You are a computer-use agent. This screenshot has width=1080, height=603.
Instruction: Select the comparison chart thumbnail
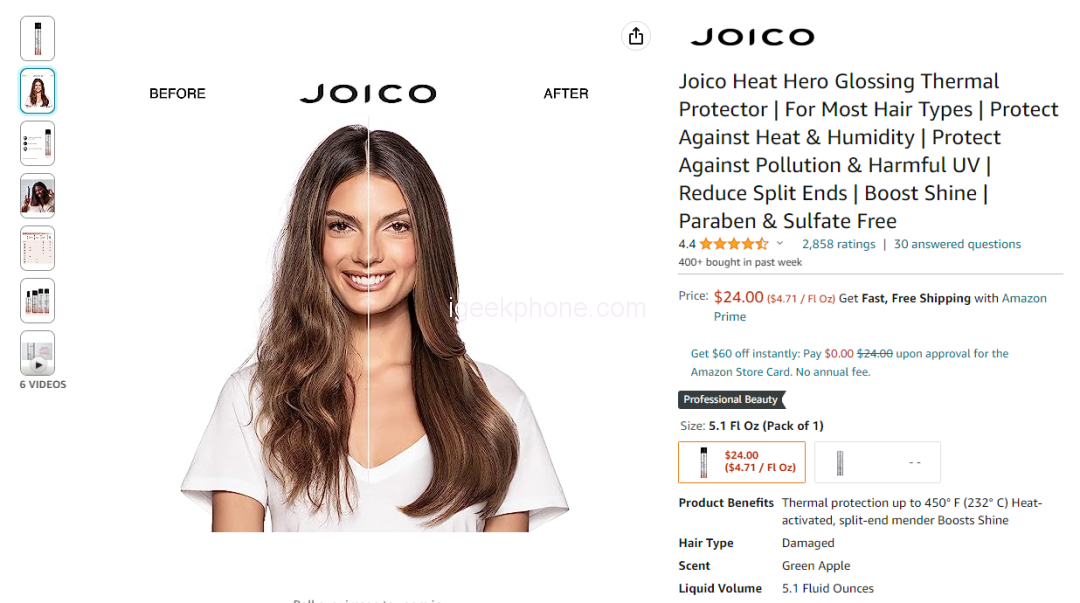pos(37,248)
